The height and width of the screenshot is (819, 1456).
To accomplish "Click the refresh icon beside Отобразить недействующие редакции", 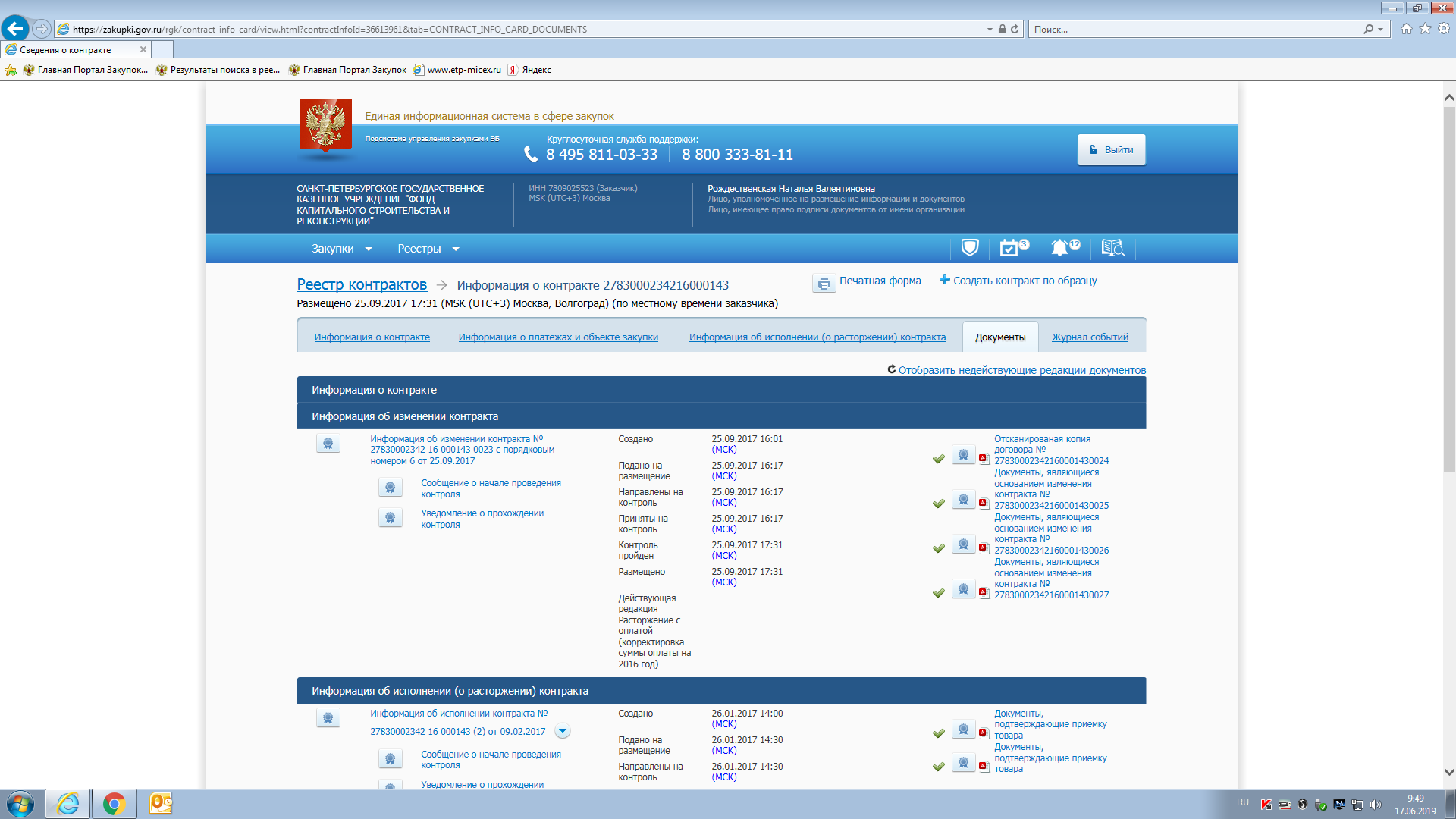I will point(892,369).
